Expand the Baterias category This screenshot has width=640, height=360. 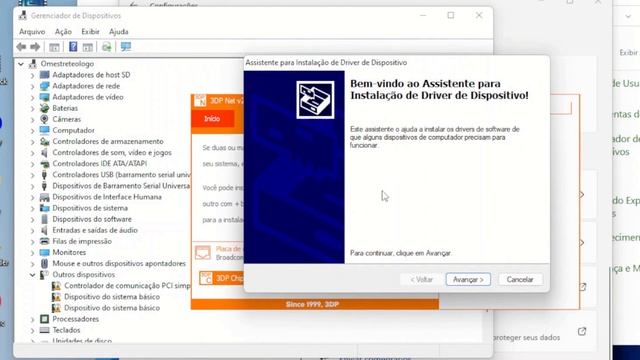[x=33, y=109]
